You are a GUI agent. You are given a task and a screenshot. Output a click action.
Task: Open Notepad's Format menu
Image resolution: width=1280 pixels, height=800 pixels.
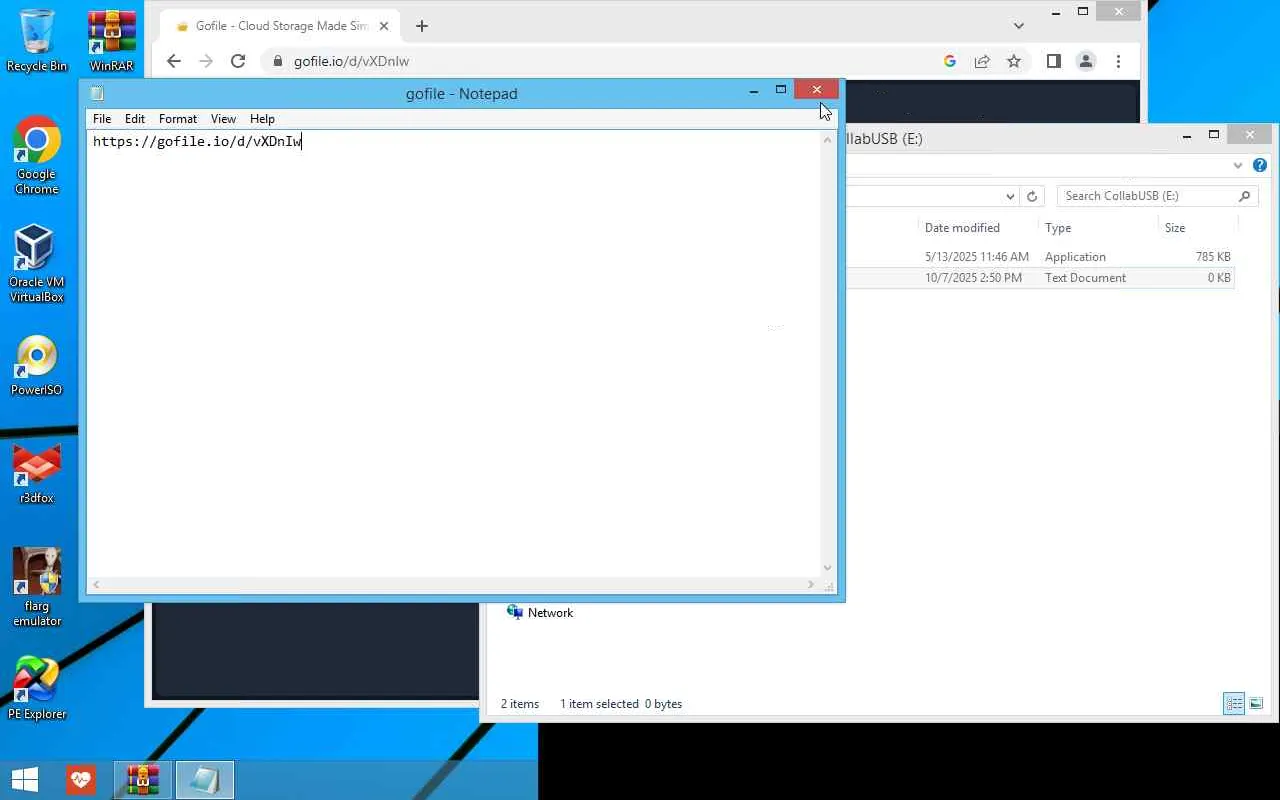coord(178,119)
